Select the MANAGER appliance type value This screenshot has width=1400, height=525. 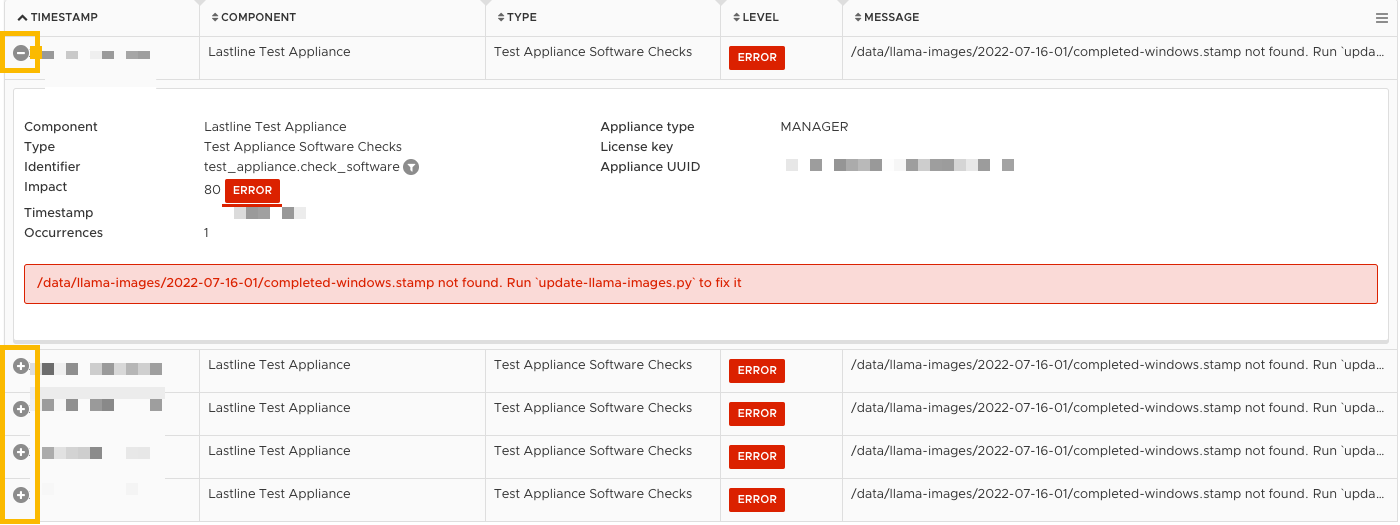[814, 127]
